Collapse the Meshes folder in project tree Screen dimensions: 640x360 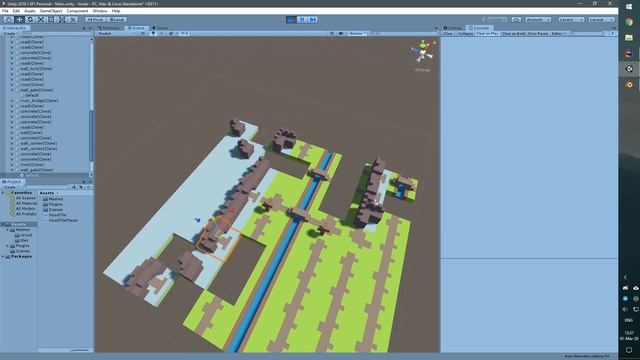pos(7,230)
